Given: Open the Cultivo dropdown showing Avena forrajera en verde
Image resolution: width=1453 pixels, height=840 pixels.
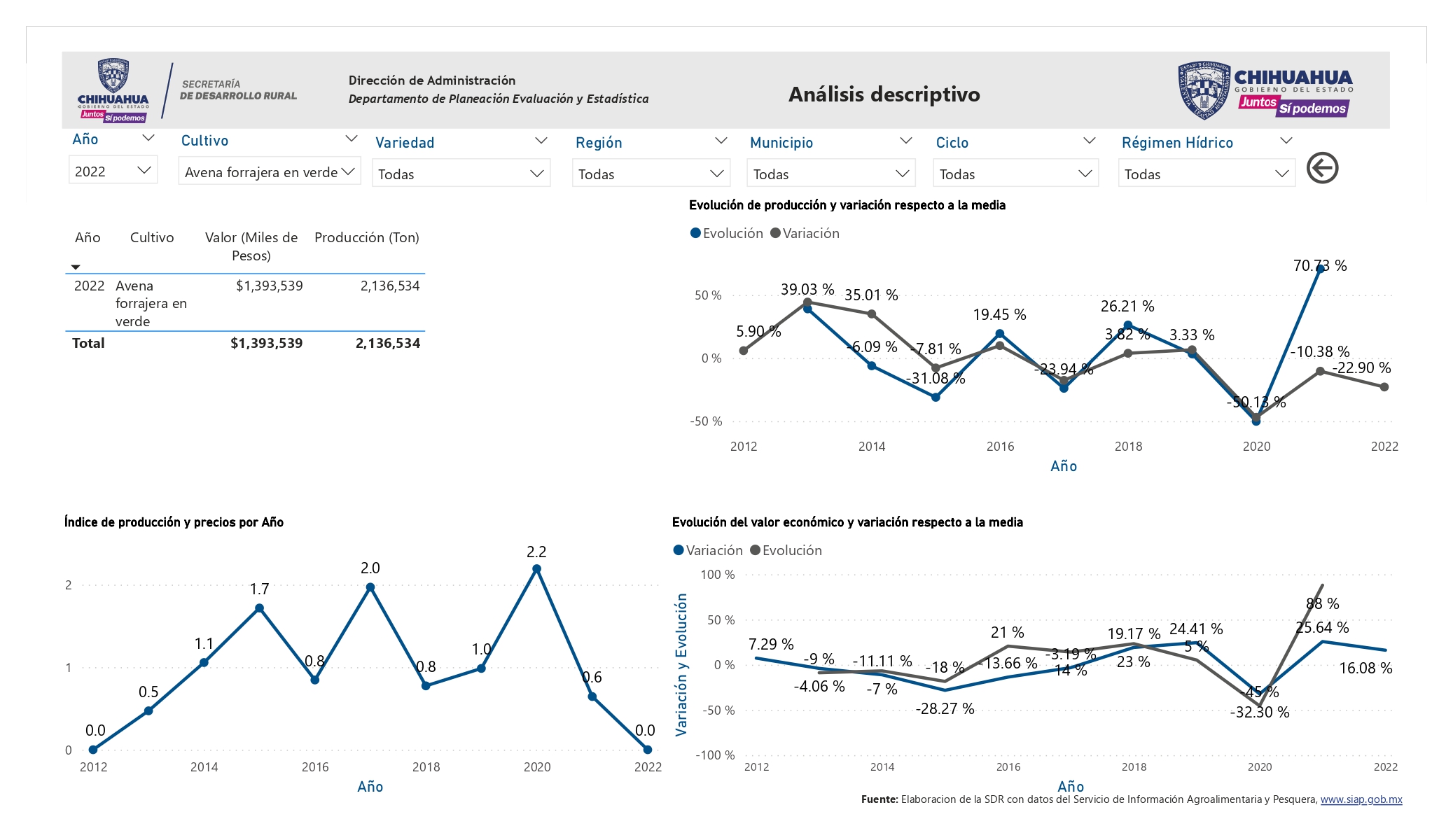Looking at the screenshot, I should (270, 171).
